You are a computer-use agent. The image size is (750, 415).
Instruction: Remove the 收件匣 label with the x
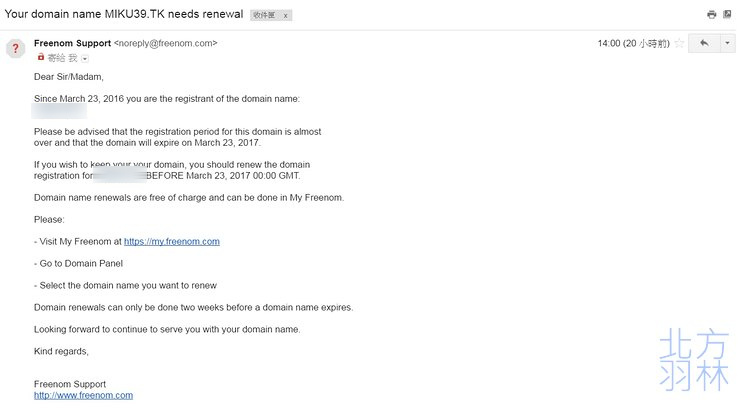click(x=286, y=15)
